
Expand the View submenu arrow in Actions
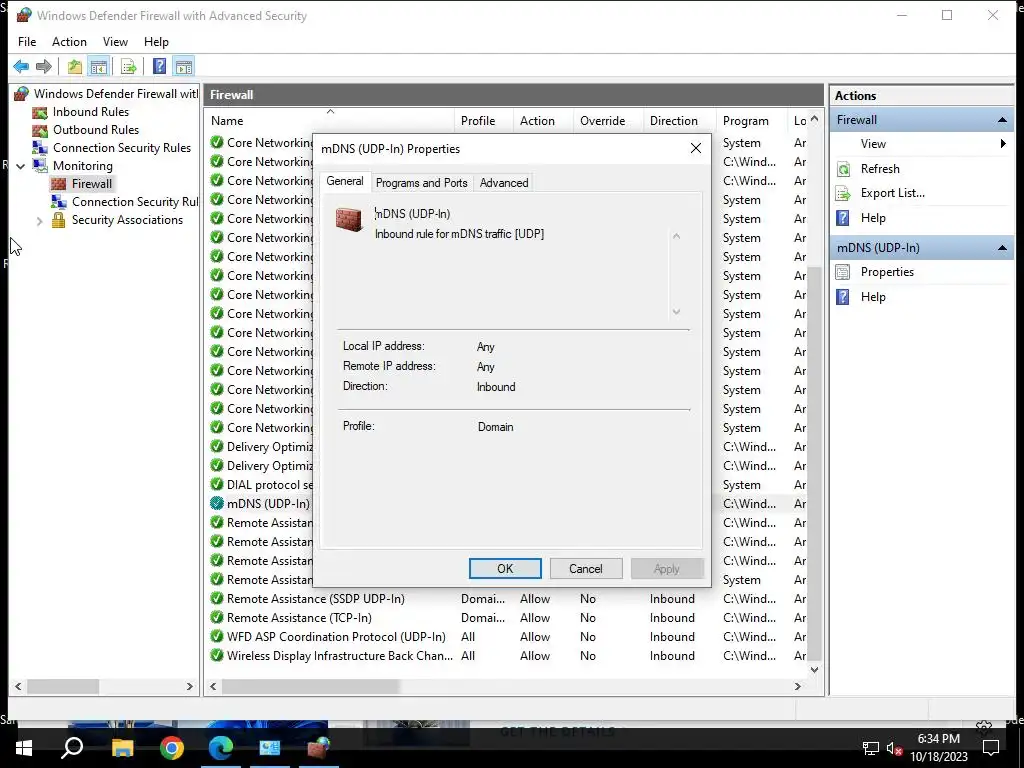pos(1003,144)
